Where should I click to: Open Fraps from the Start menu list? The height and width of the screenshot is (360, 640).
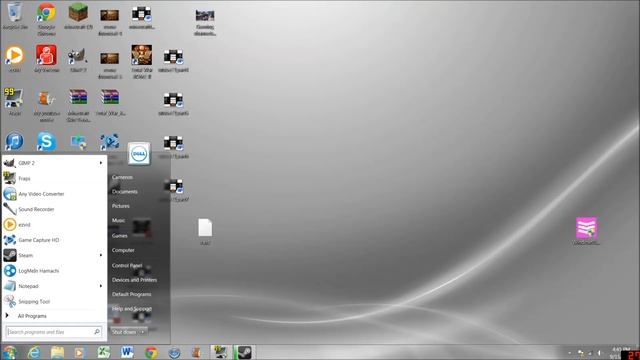[x=53, y=178]
